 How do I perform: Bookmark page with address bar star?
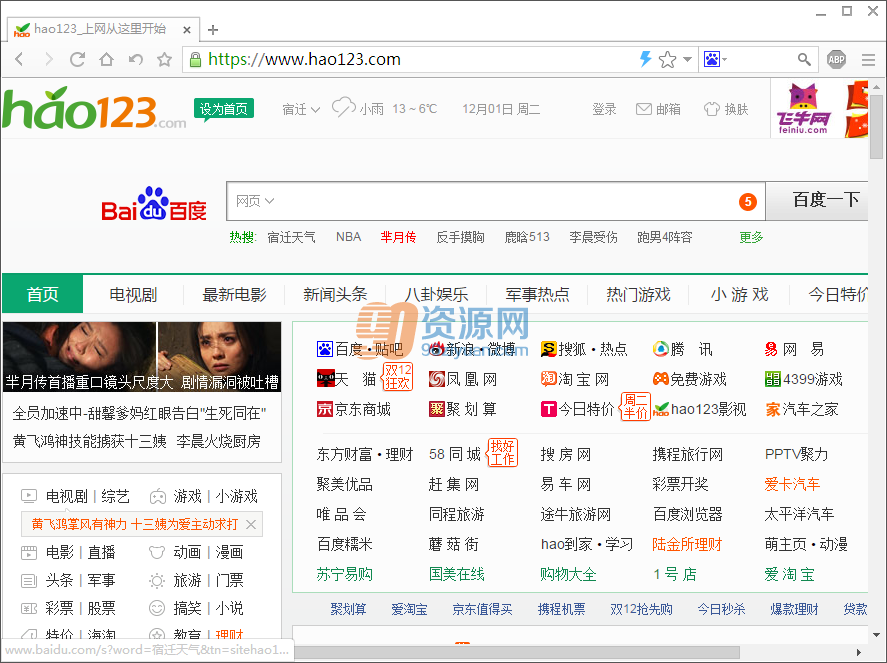(668, 59)
